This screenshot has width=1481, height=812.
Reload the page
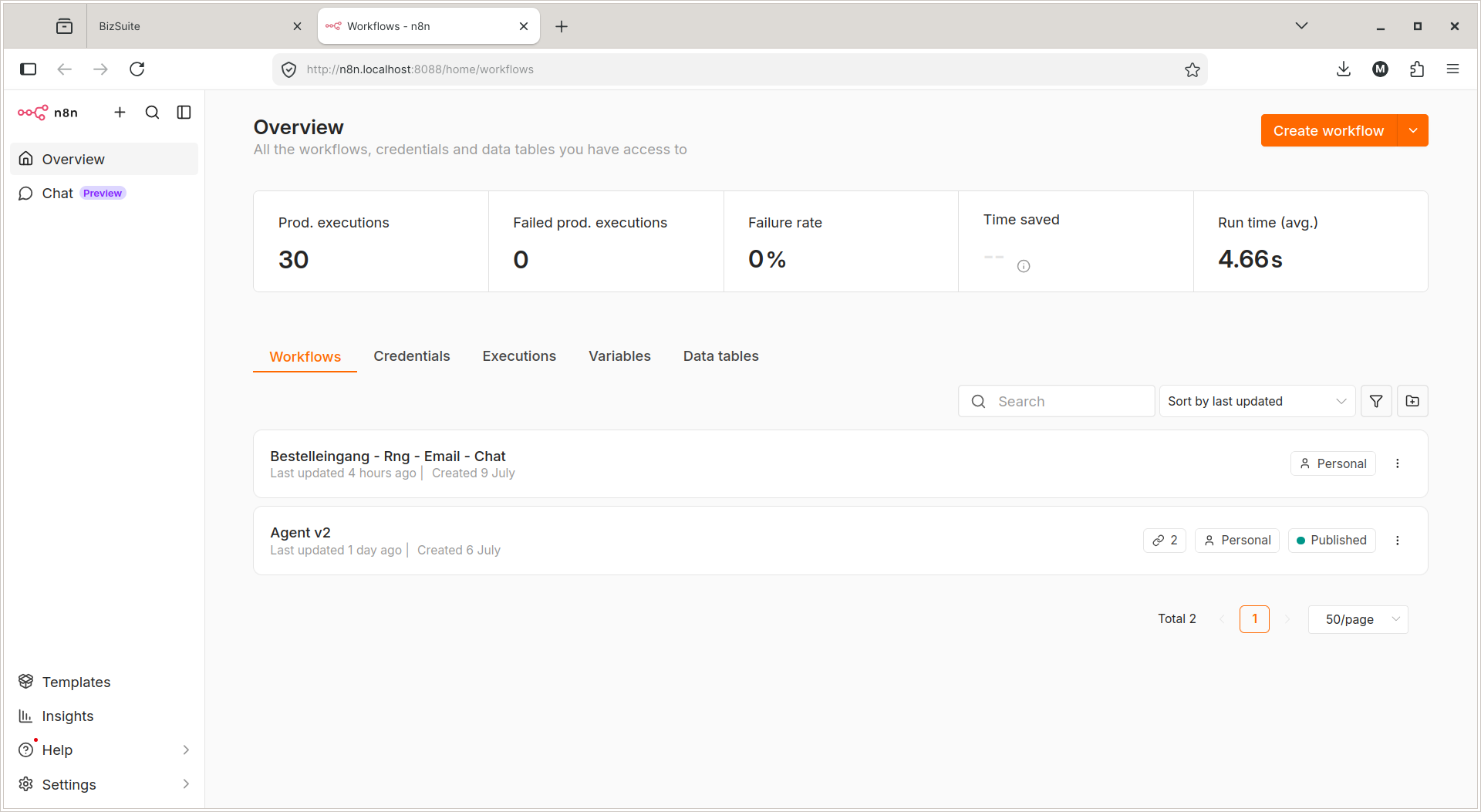(137, 69)
